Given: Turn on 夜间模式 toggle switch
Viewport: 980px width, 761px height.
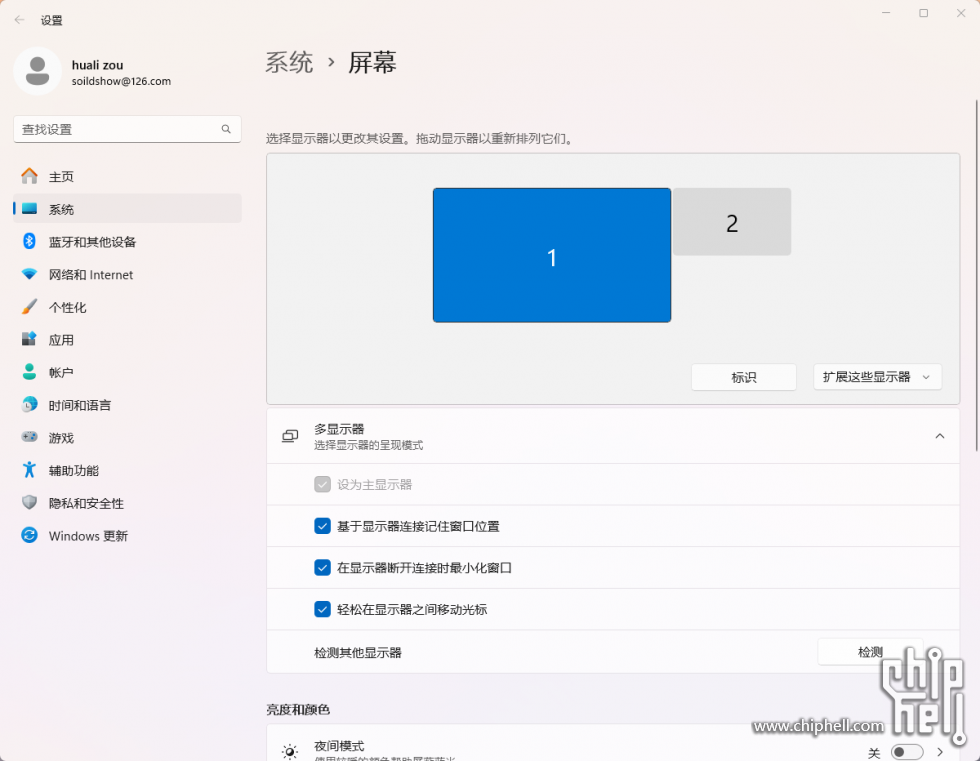Looking at the screenshot, I should tap(907, 752).
